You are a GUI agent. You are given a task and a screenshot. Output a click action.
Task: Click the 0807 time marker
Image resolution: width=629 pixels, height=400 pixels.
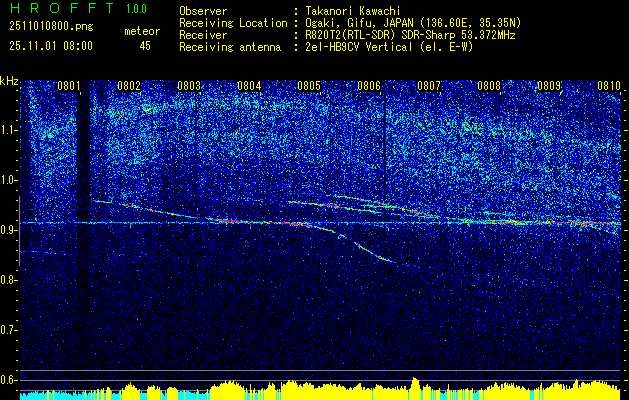(429, 86)
